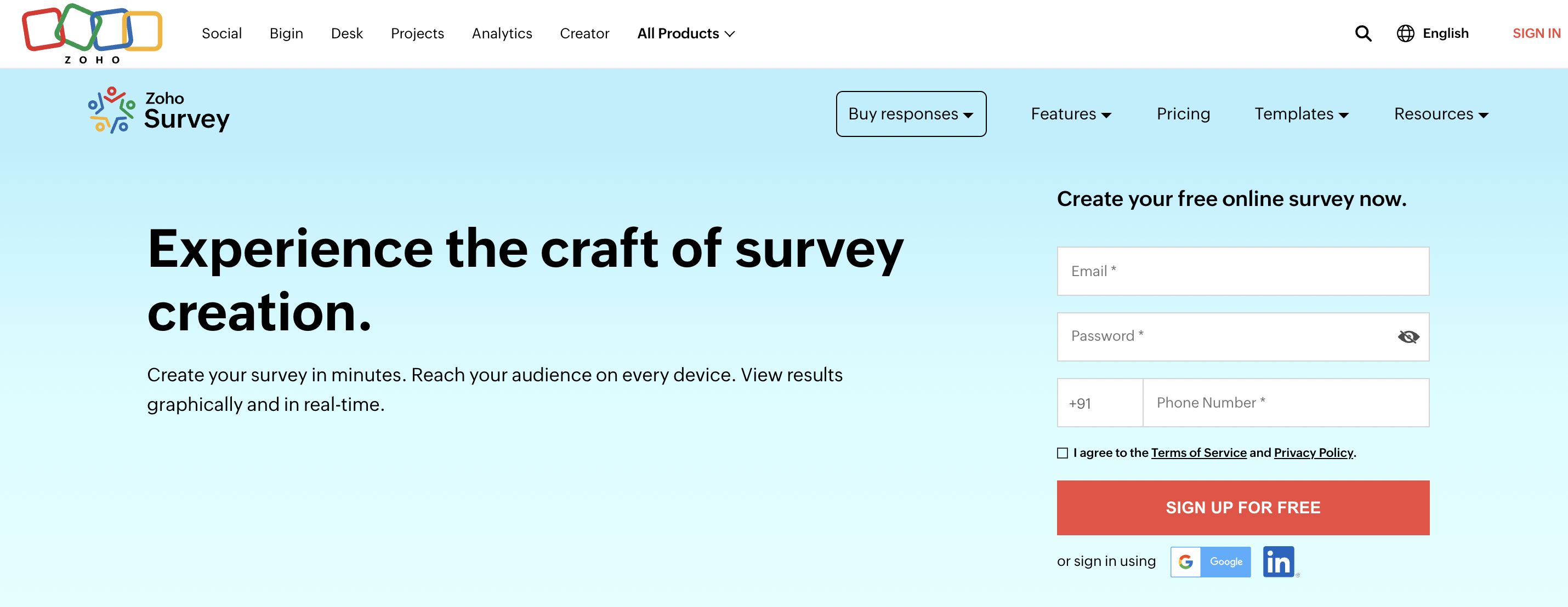Click SIGN UP FOR FREE button
1568x607 pixels.
click(1242, 508)
